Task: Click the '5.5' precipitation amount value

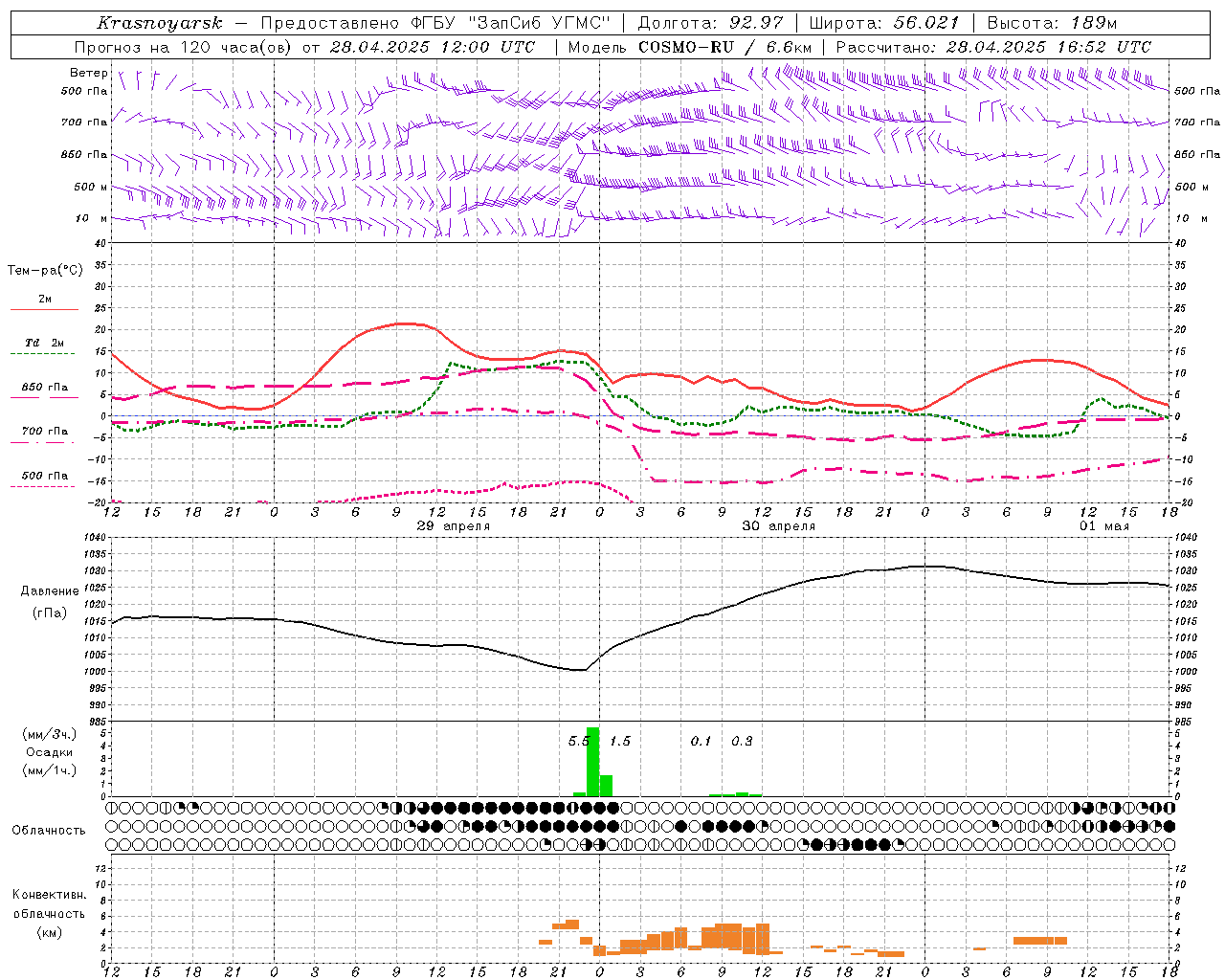Action: [579, 741]
